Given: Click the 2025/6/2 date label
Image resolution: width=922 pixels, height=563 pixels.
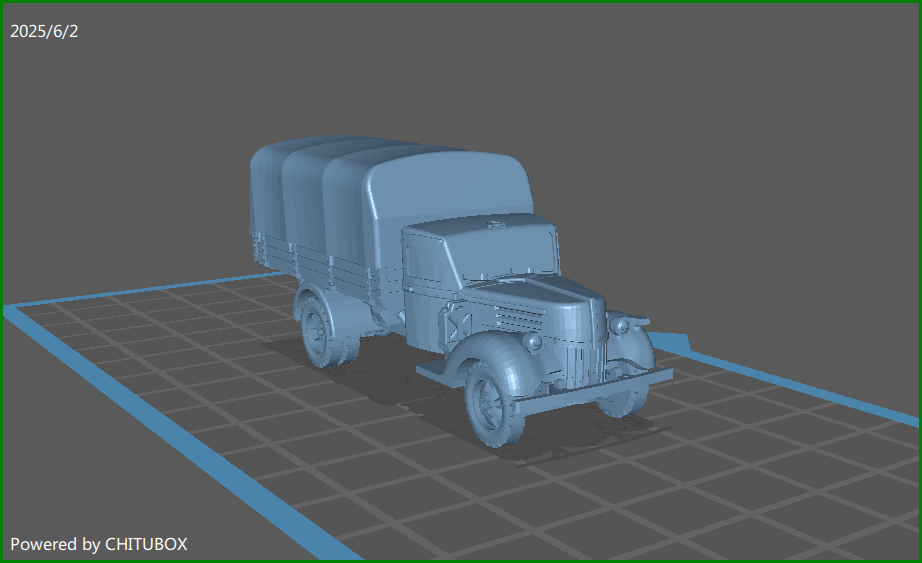Looking at the screenshot, I should (x=44, y=31).
